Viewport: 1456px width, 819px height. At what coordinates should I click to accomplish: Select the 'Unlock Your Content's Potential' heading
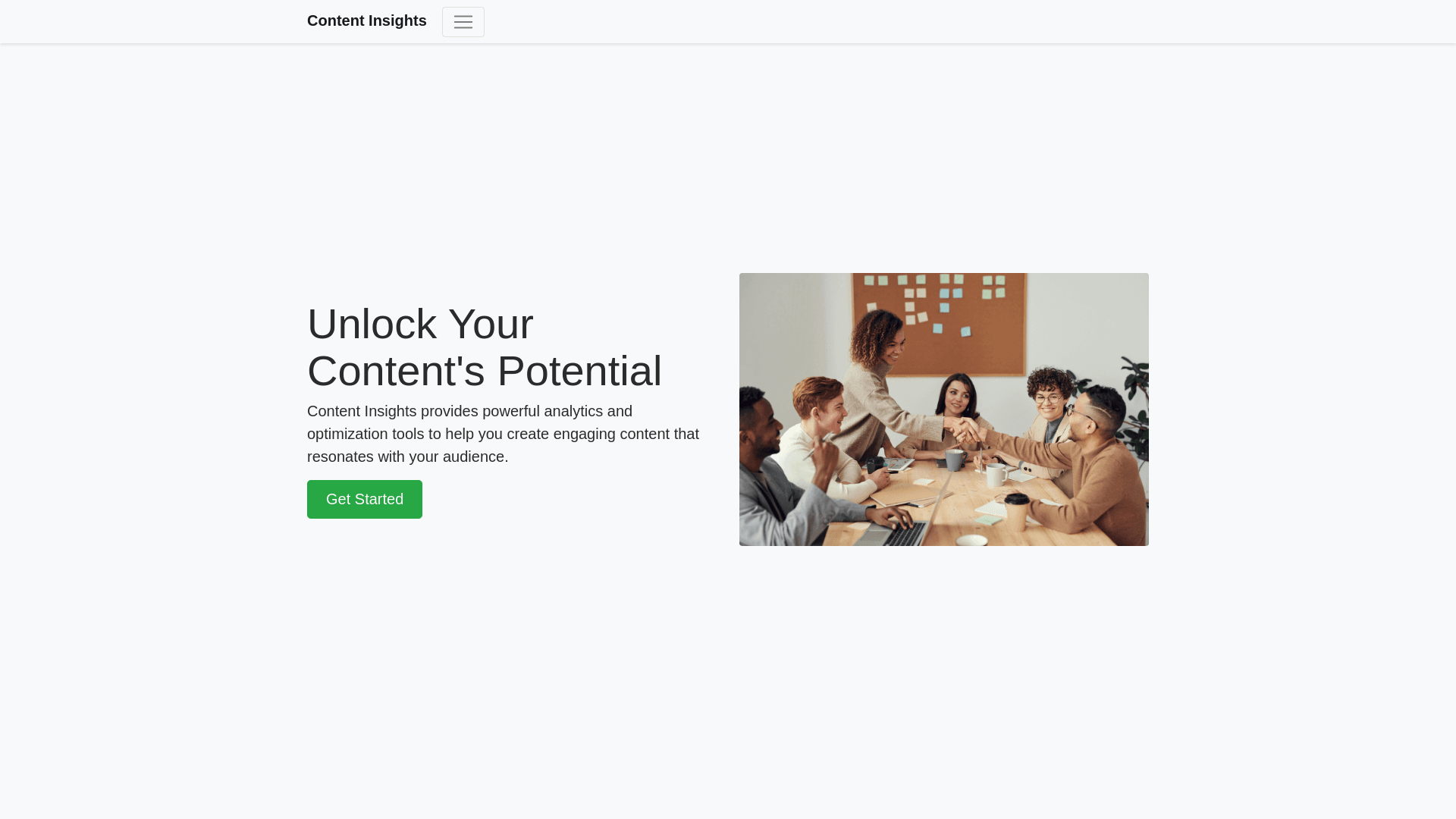pos(485,347)
